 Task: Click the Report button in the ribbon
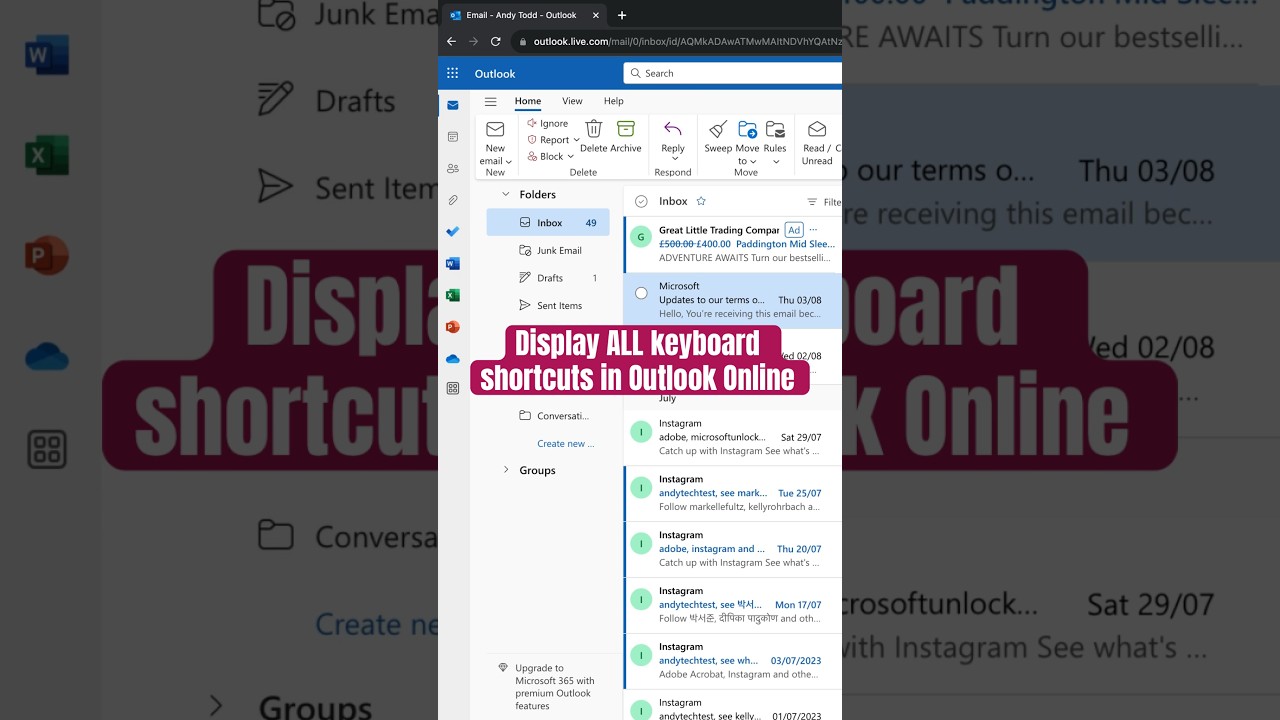[548, 140]
